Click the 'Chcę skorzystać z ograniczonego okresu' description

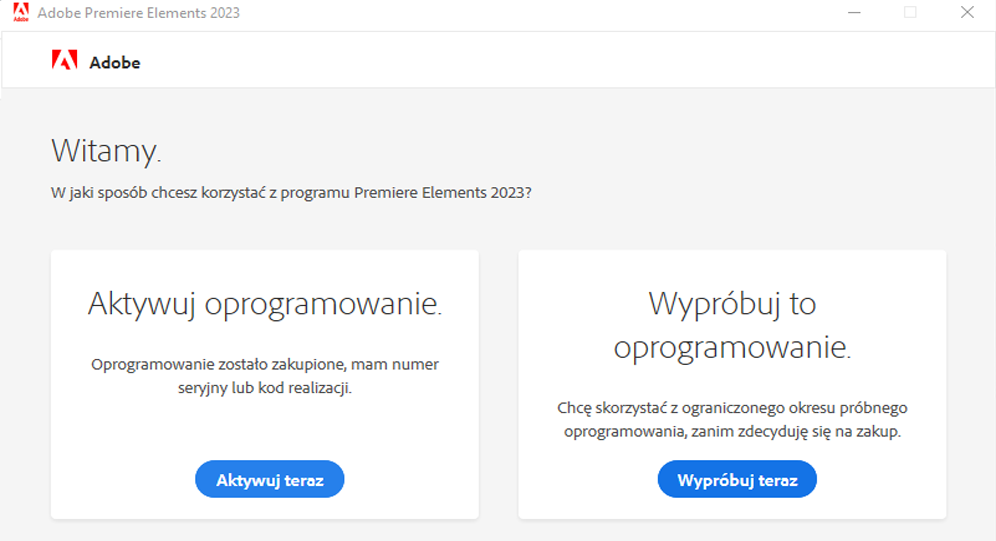(x=732, y=419)
